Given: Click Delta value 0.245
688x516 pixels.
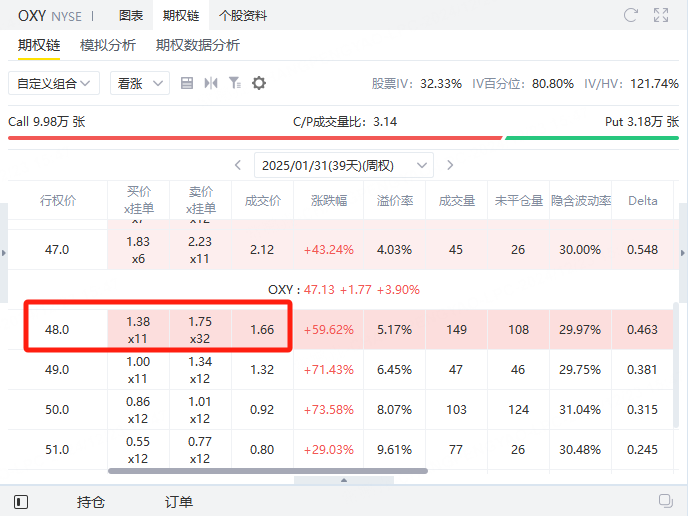Looking at the screenshot, I should (x=642, y=449).
